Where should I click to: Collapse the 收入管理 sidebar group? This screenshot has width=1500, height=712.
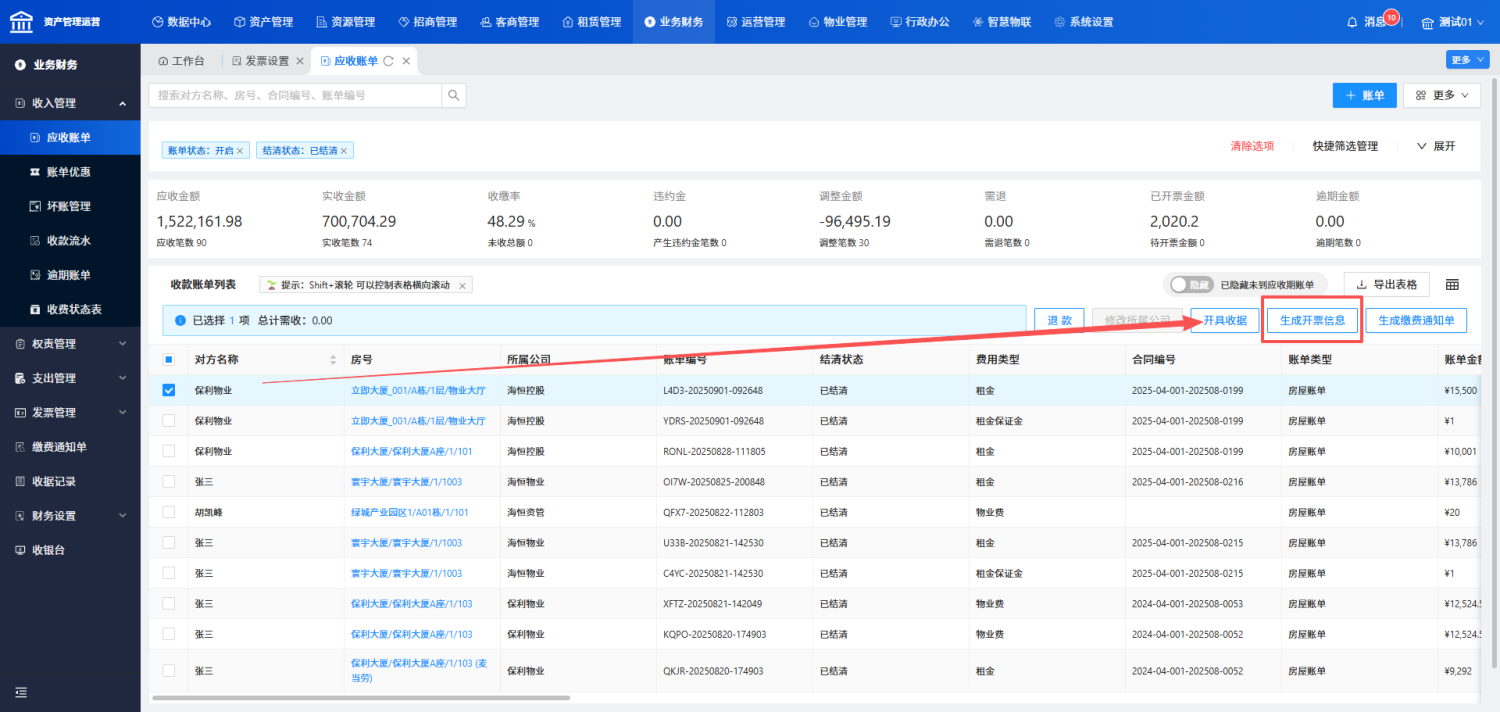tap(69, 103)
